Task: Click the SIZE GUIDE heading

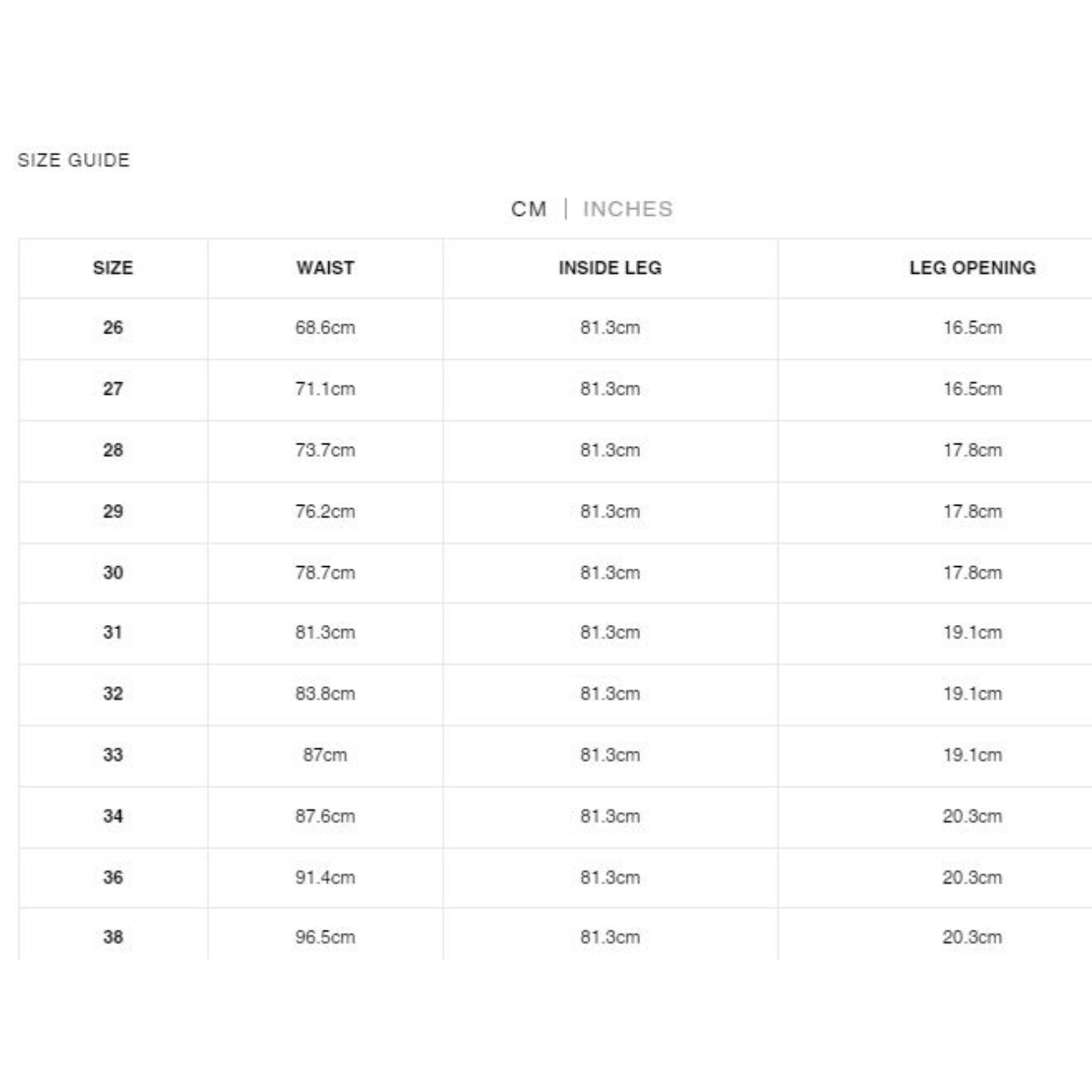Action: pyautogui.click(x=74, y=160)
